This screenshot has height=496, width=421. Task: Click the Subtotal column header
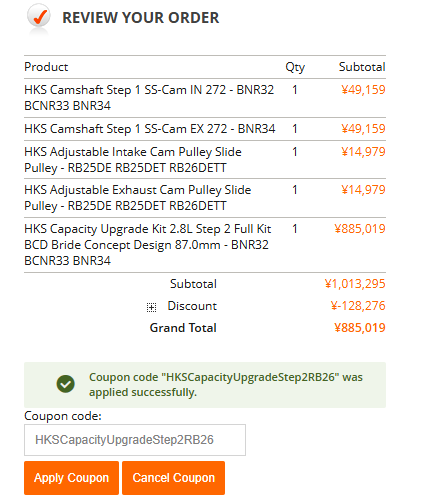click(x=362, y=67)
